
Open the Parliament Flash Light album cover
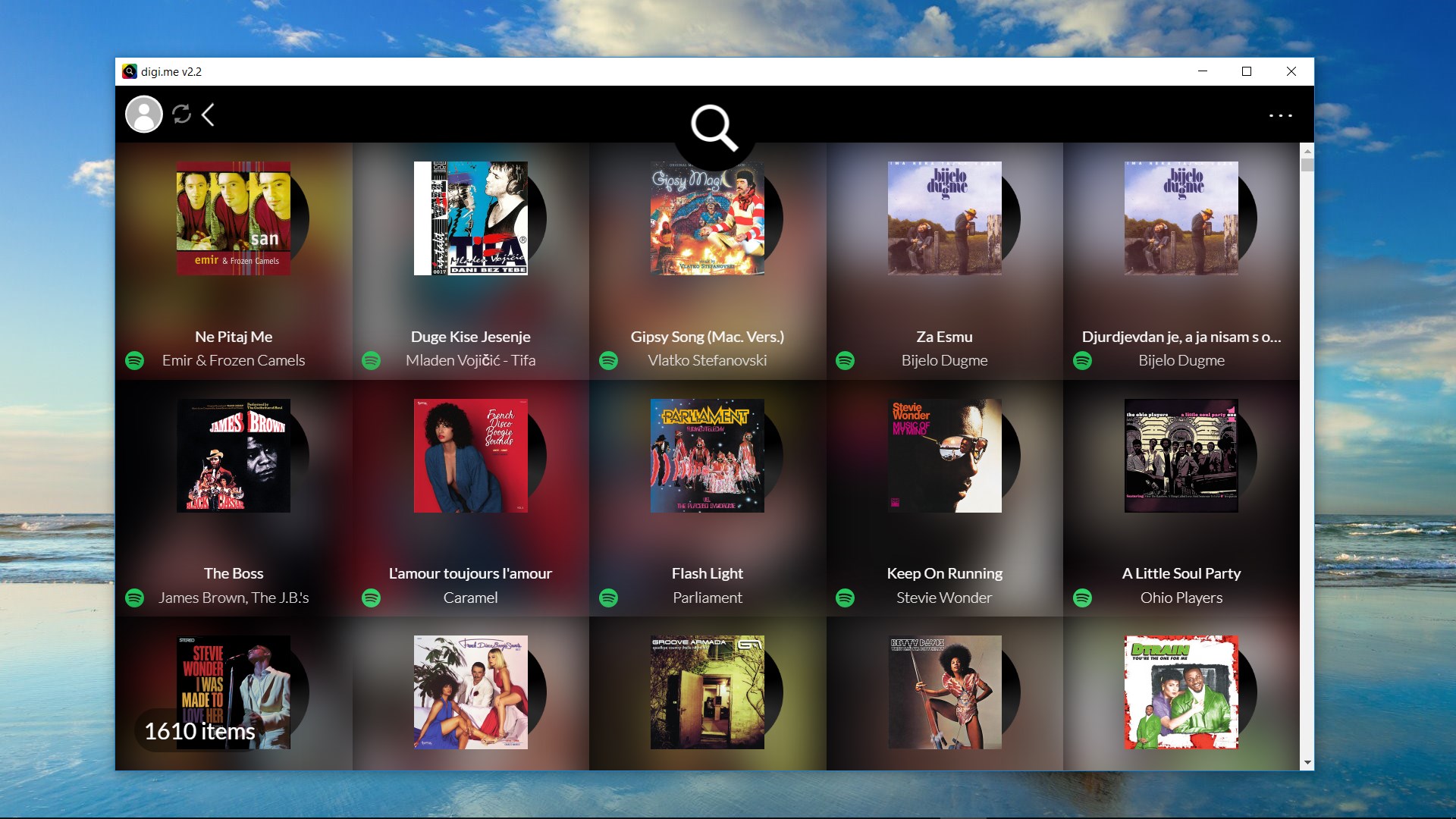[x=708, y=456]
